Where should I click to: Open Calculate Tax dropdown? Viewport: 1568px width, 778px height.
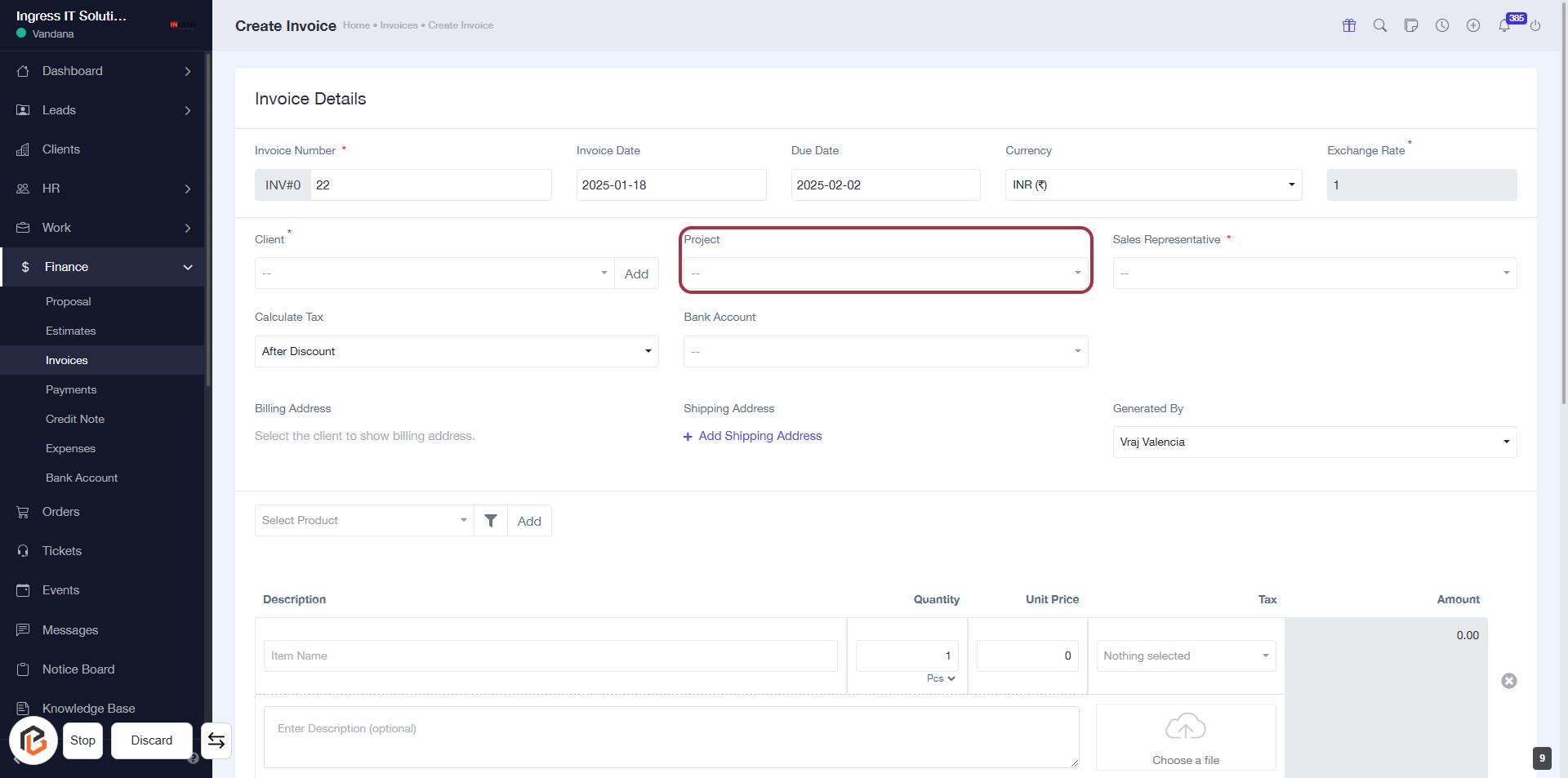pyautogui.click(x=457, y=352)
